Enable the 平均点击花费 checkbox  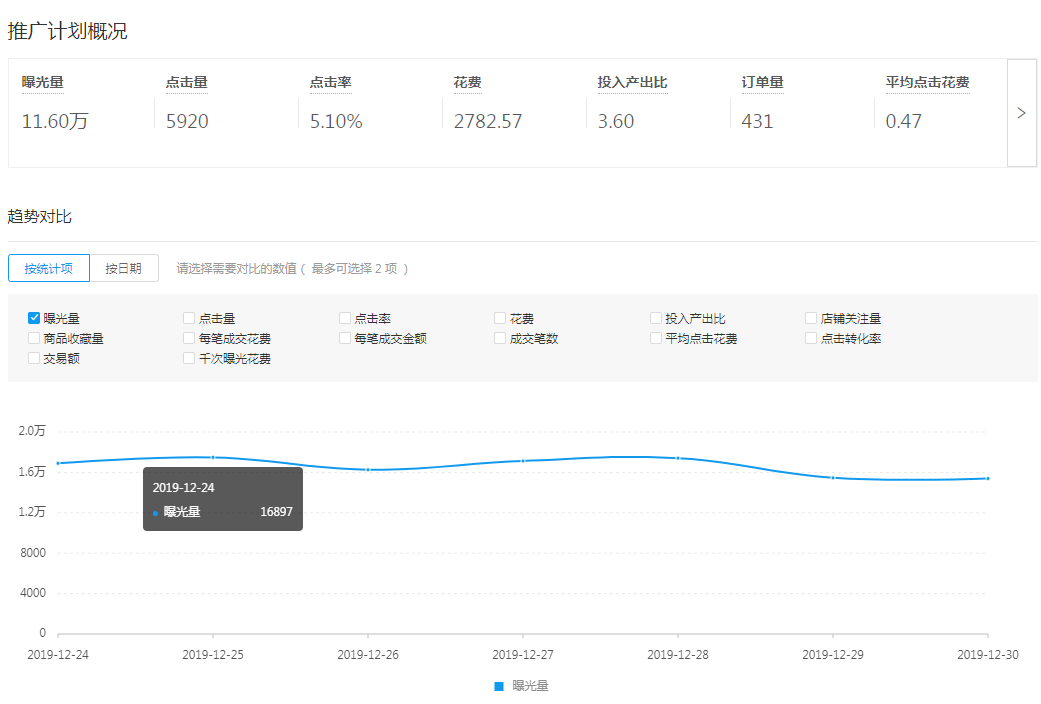coord(656,338)
